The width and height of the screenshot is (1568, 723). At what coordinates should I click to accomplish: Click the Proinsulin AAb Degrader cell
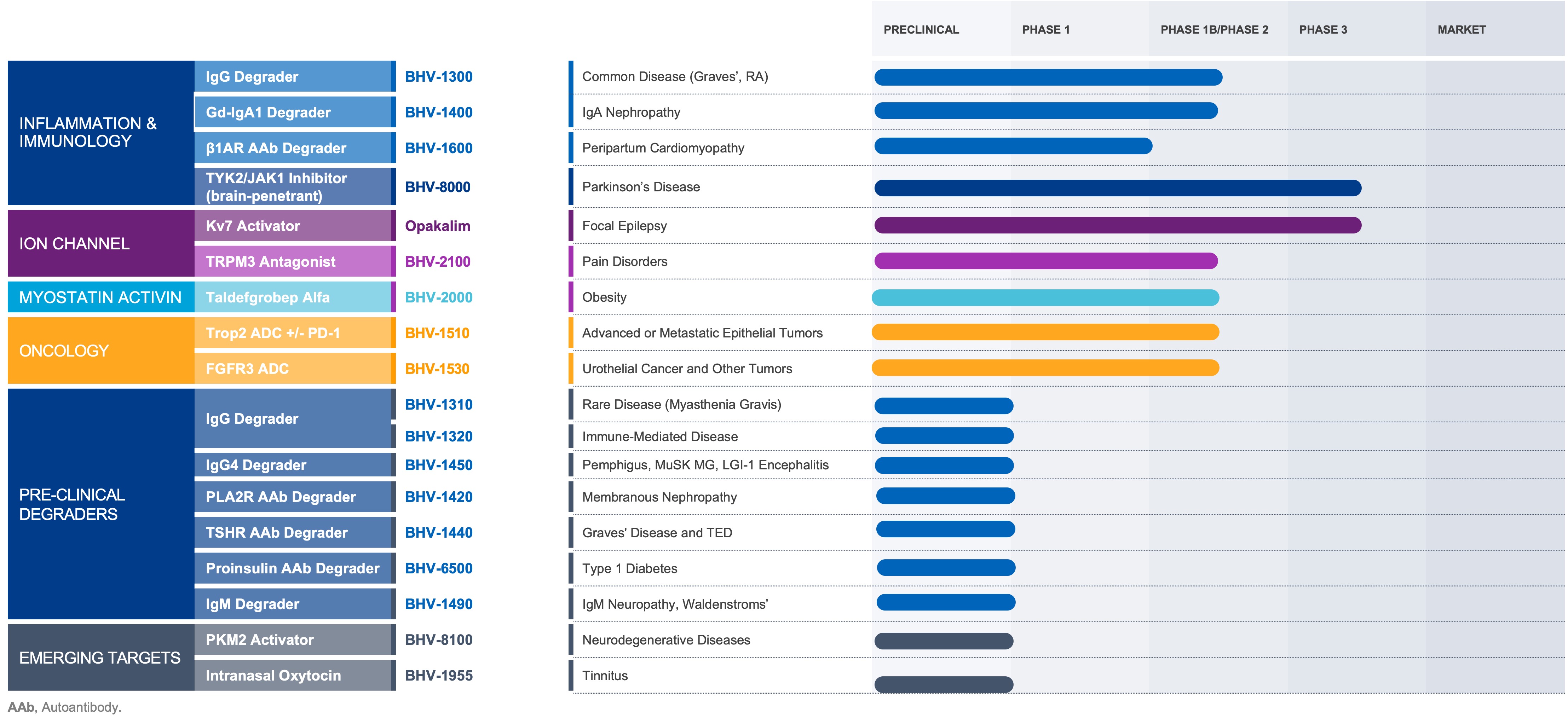[292, 568]
